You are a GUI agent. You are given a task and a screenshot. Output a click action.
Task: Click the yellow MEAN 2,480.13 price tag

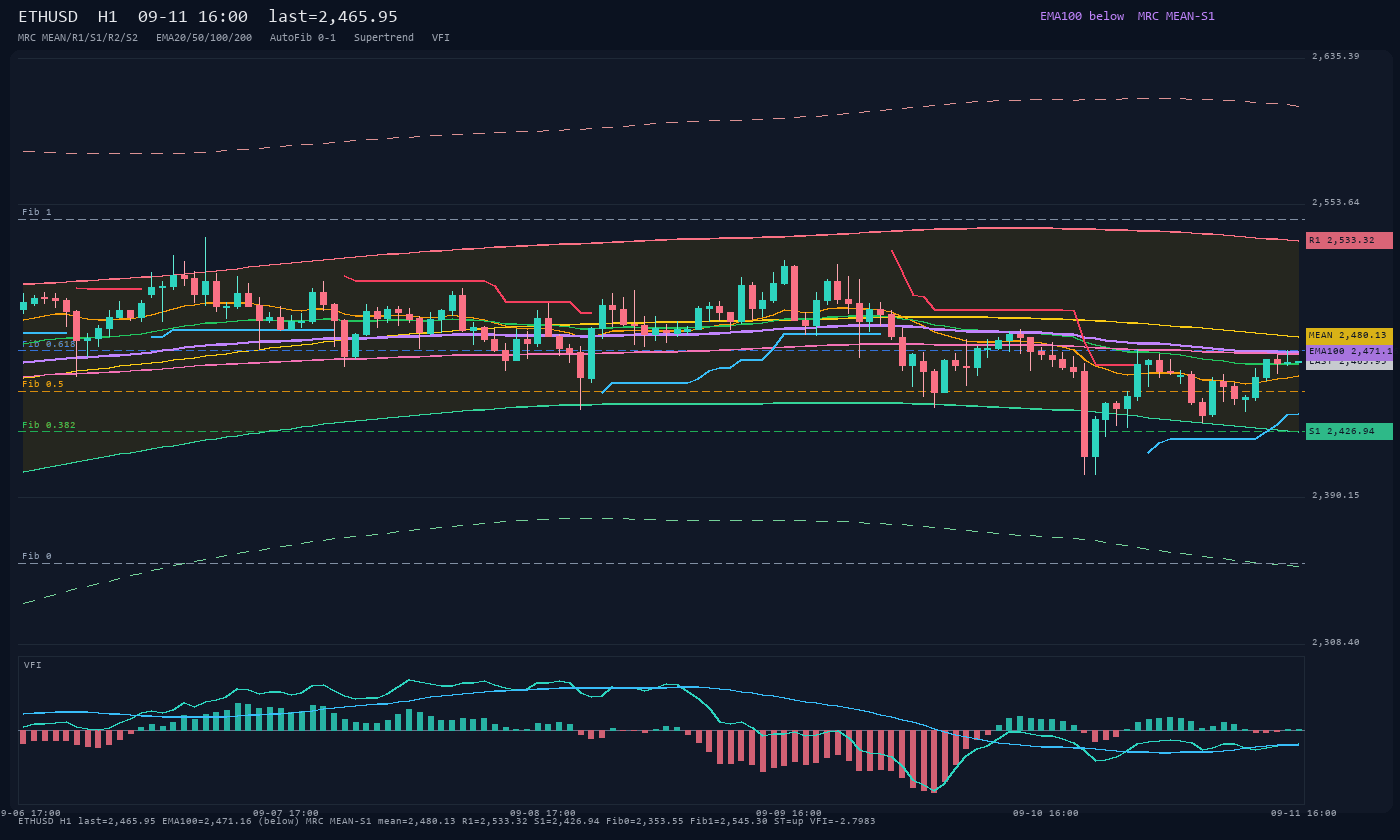(1349, 336)
